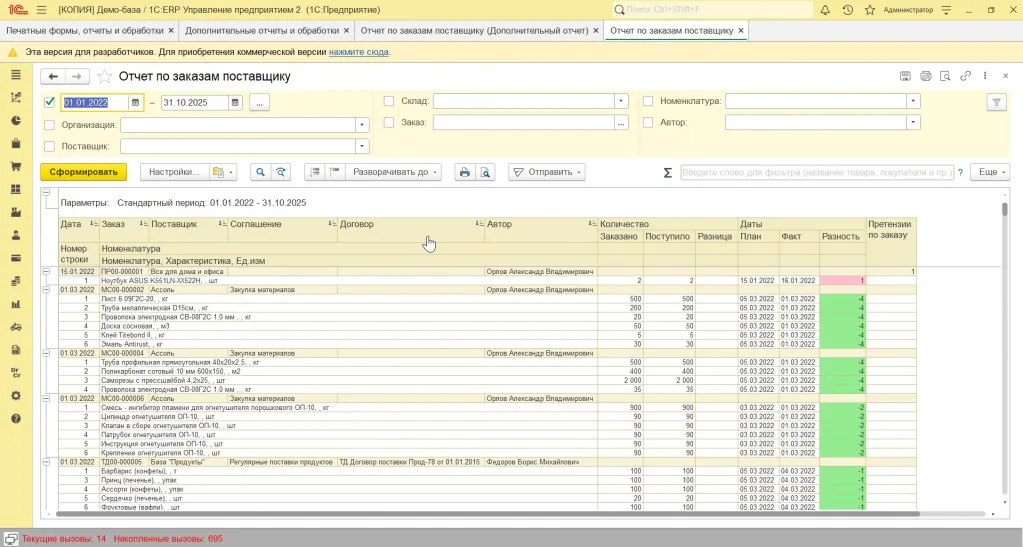Click the Администратор user name
Image resolution: width=1023 pixels, height=547 pixels.
(x=908, y=10)
